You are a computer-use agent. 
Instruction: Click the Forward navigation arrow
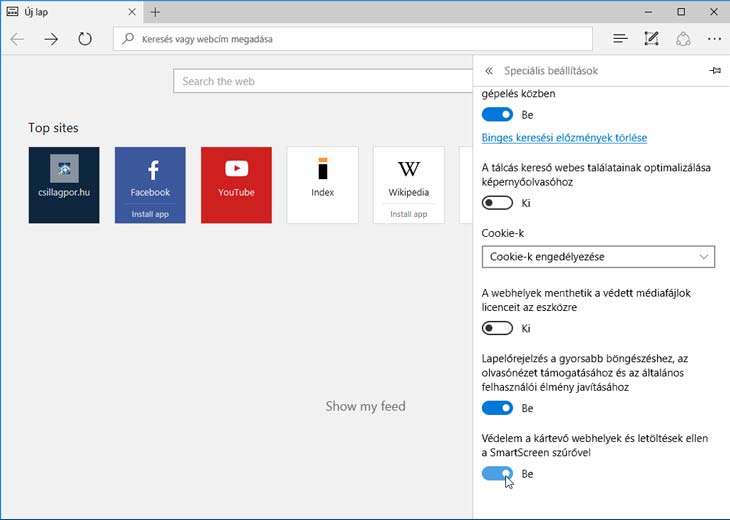point(51,39)
